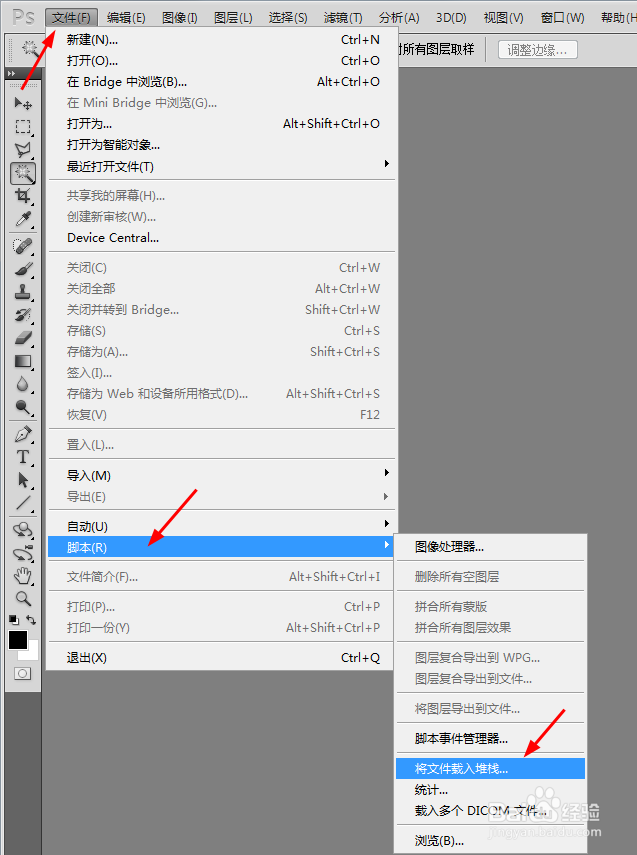Toggle Quick Mask mode
The width and height of the screenshot is (637, 855).
click(x=23, y=673)
